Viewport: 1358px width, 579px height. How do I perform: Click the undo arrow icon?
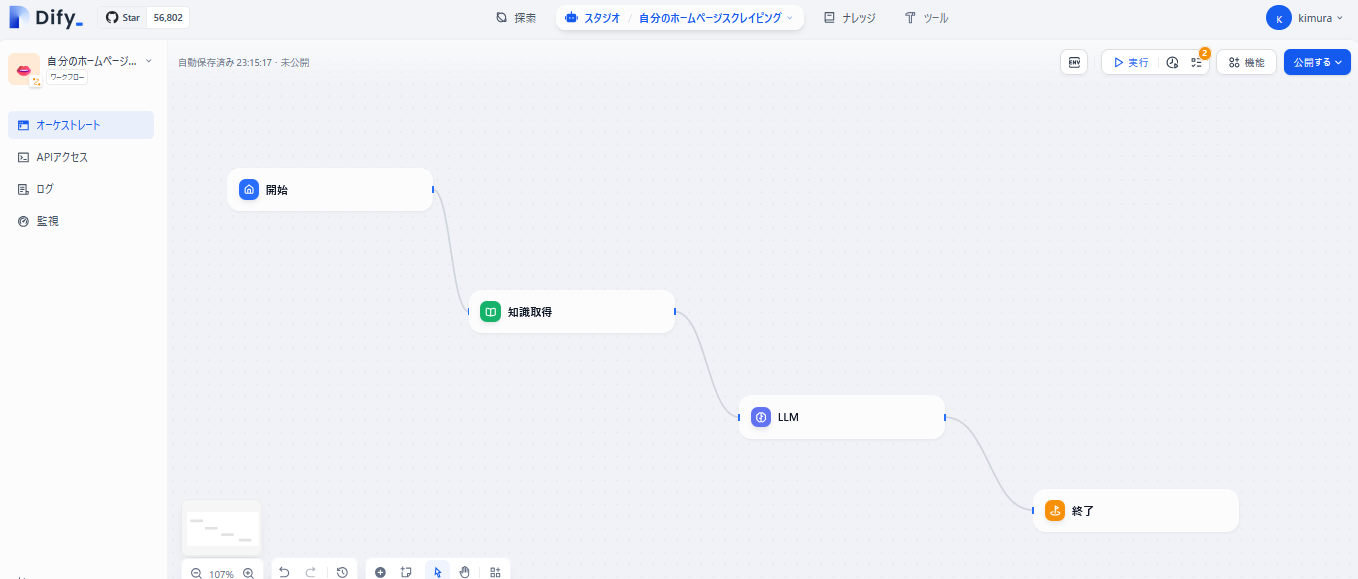[x=284, y=572]
